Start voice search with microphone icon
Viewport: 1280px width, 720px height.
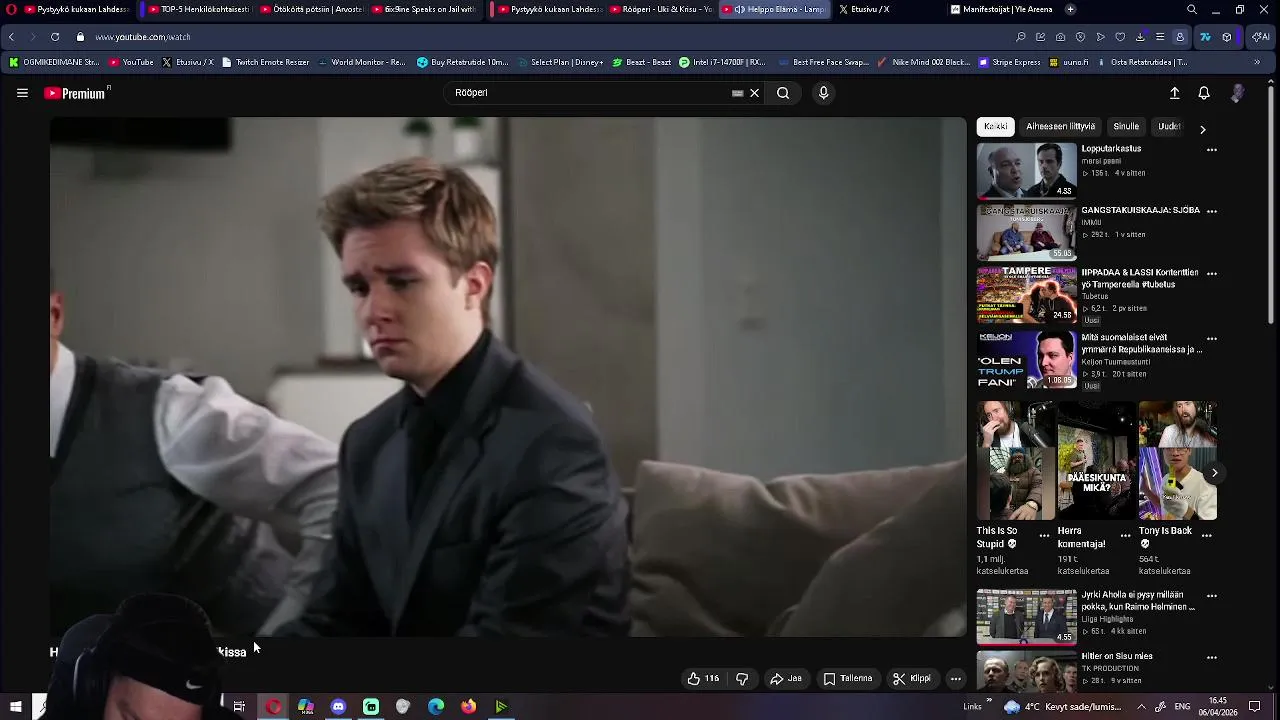(x=823, y=93)
